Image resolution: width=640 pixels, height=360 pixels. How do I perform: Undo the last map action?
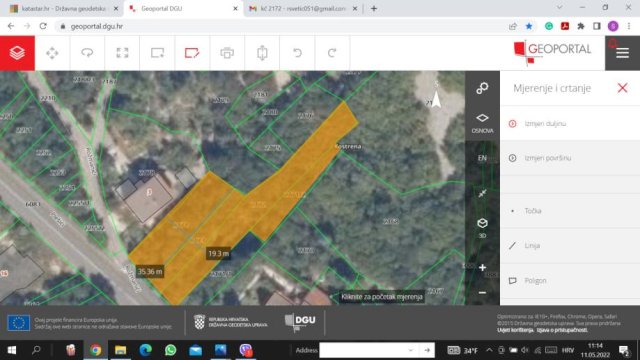tap(297, 53)
